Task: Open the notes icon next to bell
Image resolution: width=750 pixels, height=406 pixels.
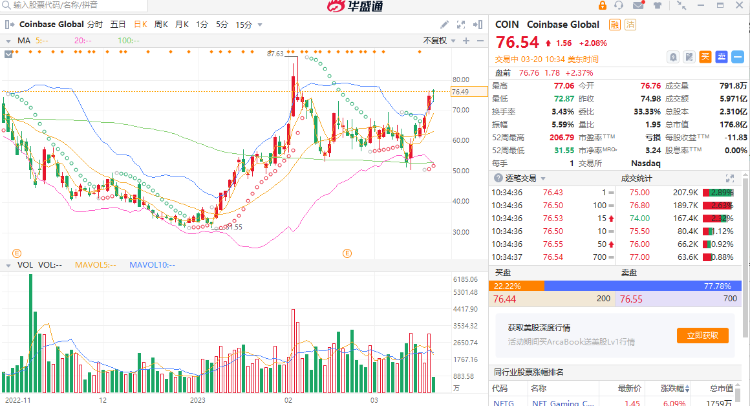Action: tap(689, 57)
